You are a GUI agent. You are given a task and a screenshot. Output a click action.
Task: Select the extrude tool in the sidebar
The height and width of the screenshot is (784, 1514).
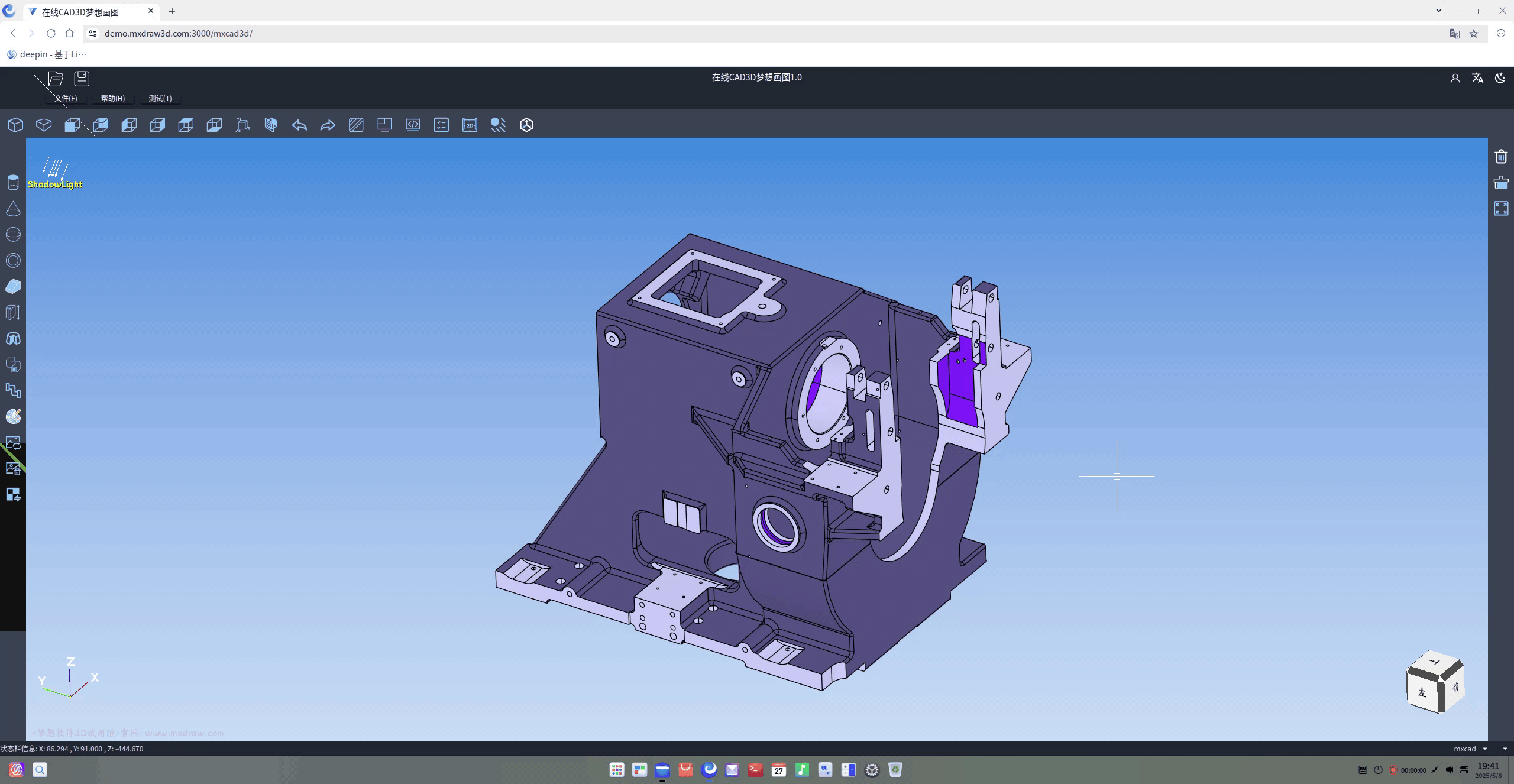pyautogui.click(x=13, y=313)
